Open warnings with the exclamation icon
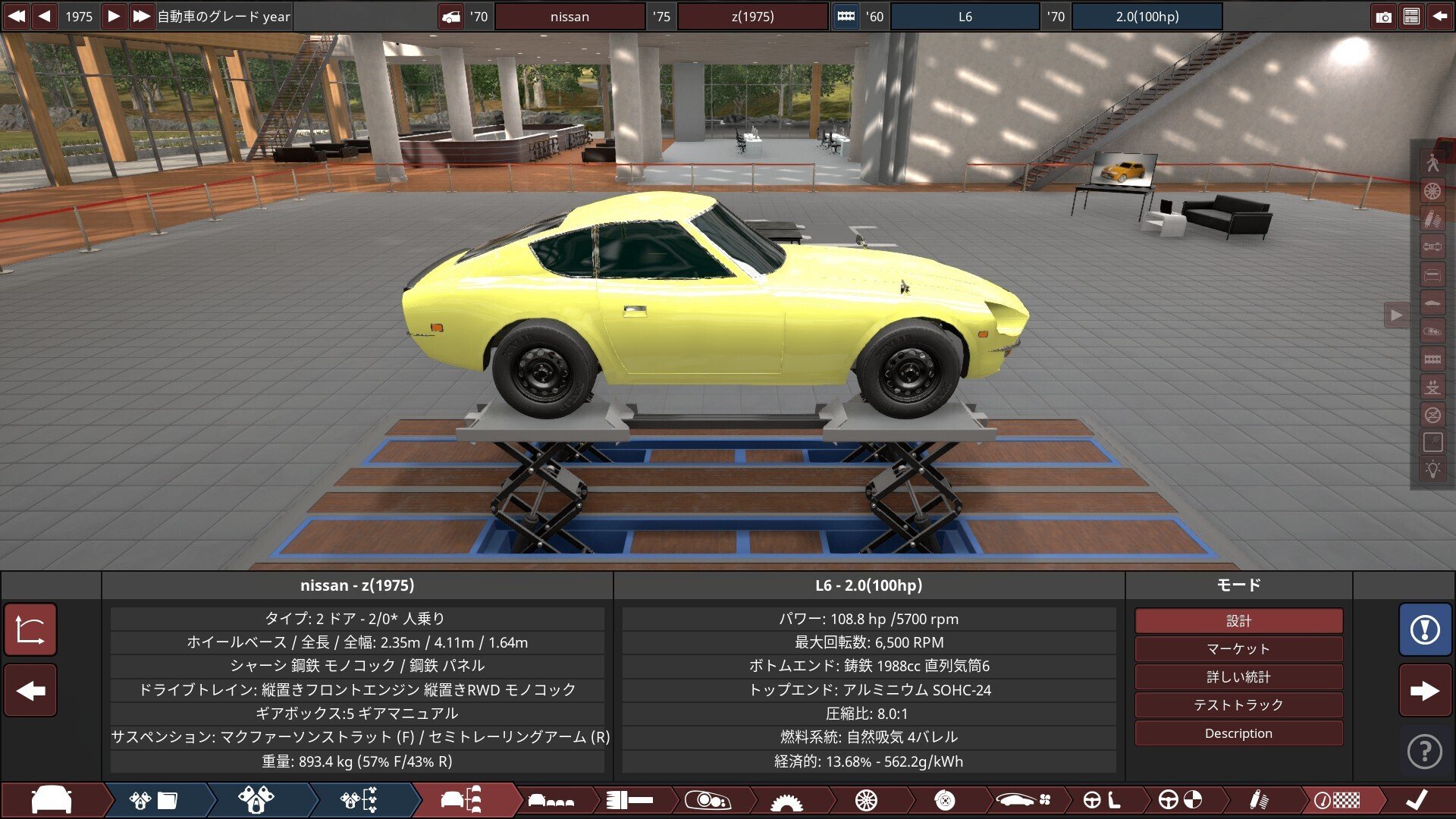The width and height of the screenshot is (1456, 819). pos(1425,629)
